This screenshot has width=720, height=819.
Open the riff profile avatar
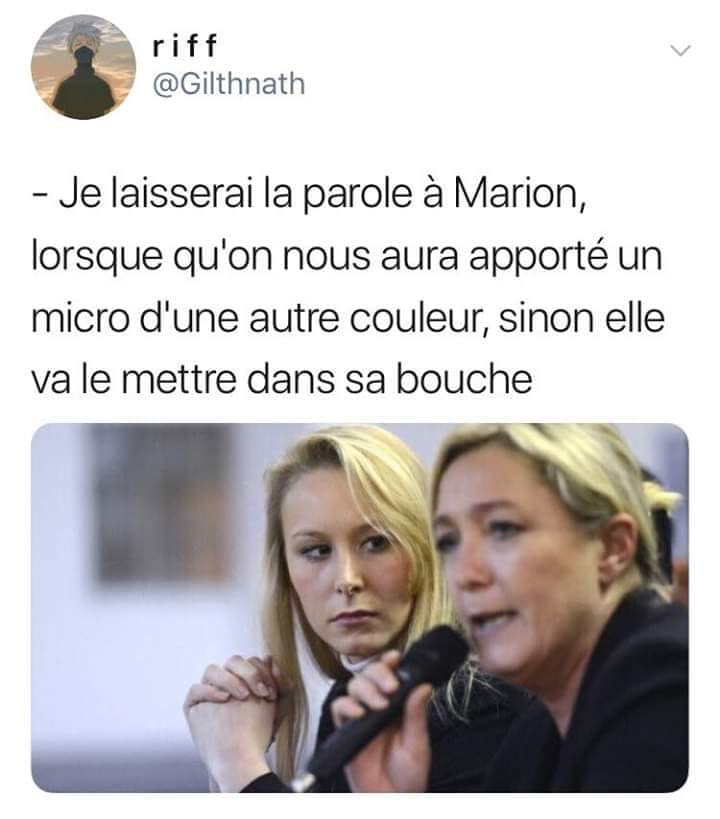[x=84, y=67]
